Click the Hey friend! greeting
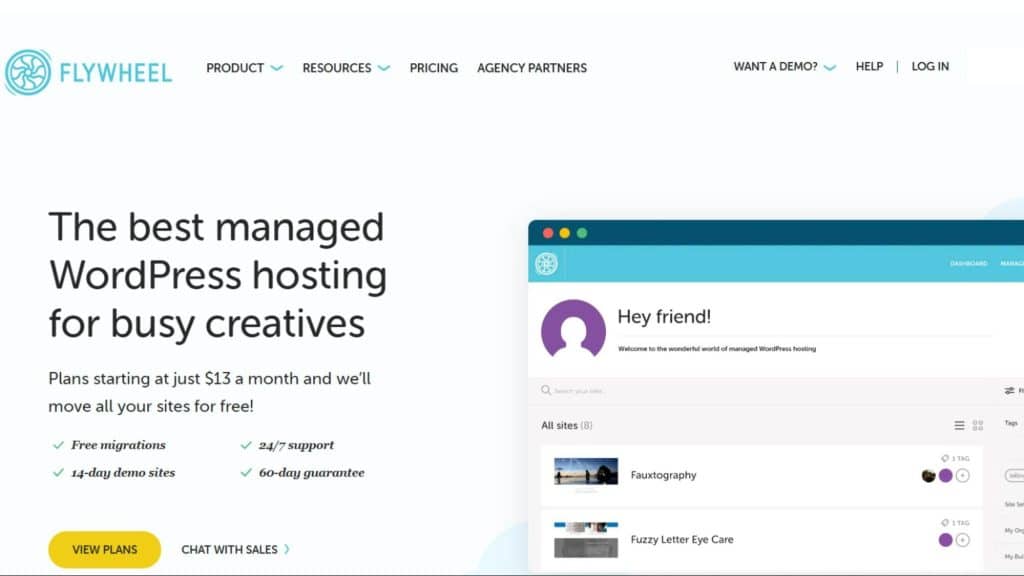Image resolution: width=1024 pixels, height=576 pixels. click(x=664, y=317)
